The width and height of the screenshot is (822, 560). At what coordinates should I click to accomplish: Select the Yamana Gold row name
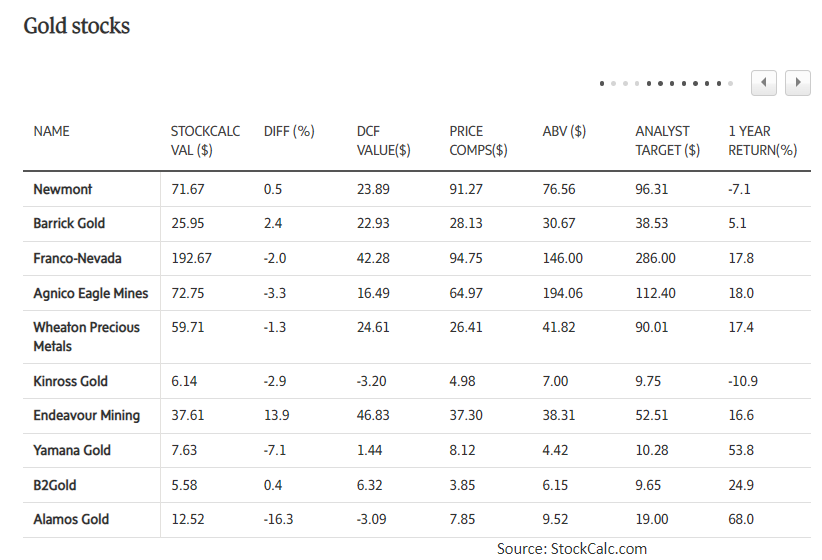click(72, 450)
